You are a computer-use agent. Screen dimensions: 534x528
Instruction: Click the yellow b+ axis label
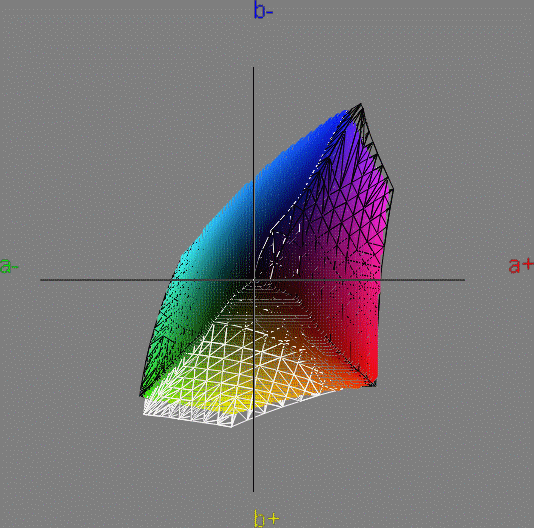(x=267, y=518)
